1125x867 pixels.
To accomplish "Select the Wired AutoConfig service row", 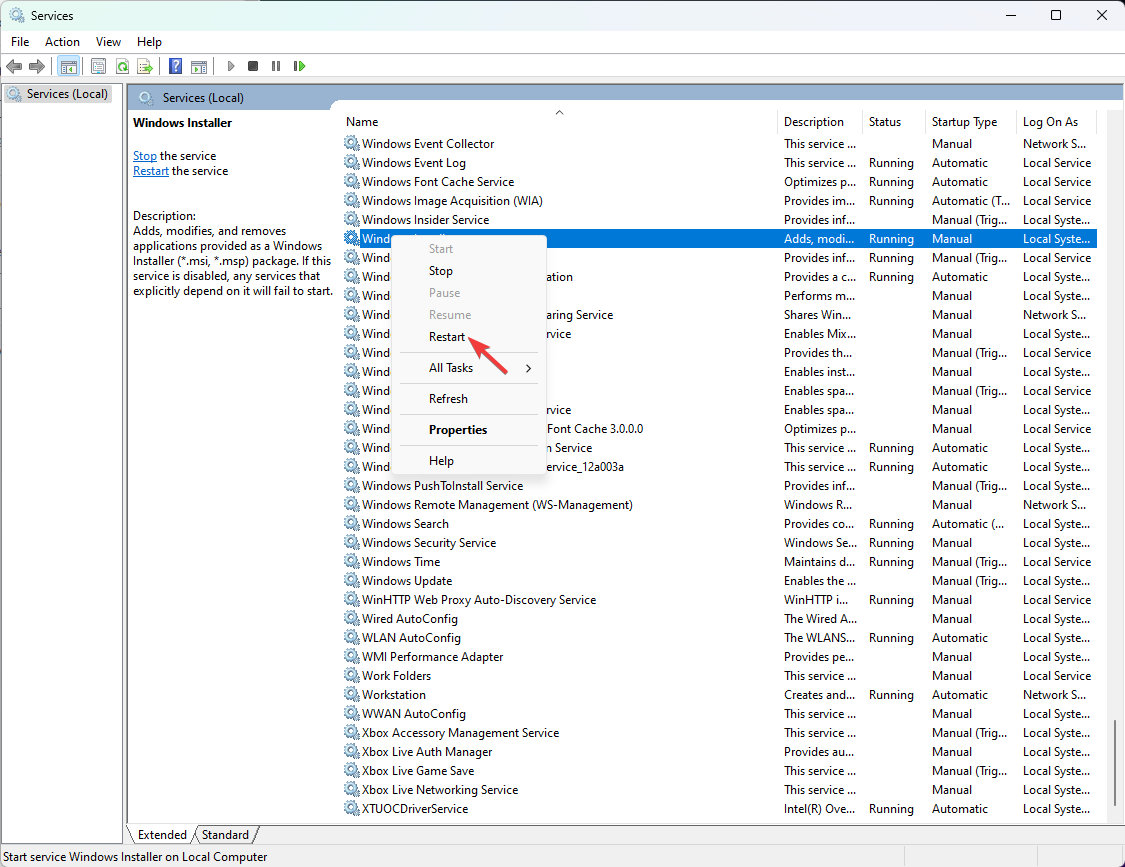I will [720, 619].
